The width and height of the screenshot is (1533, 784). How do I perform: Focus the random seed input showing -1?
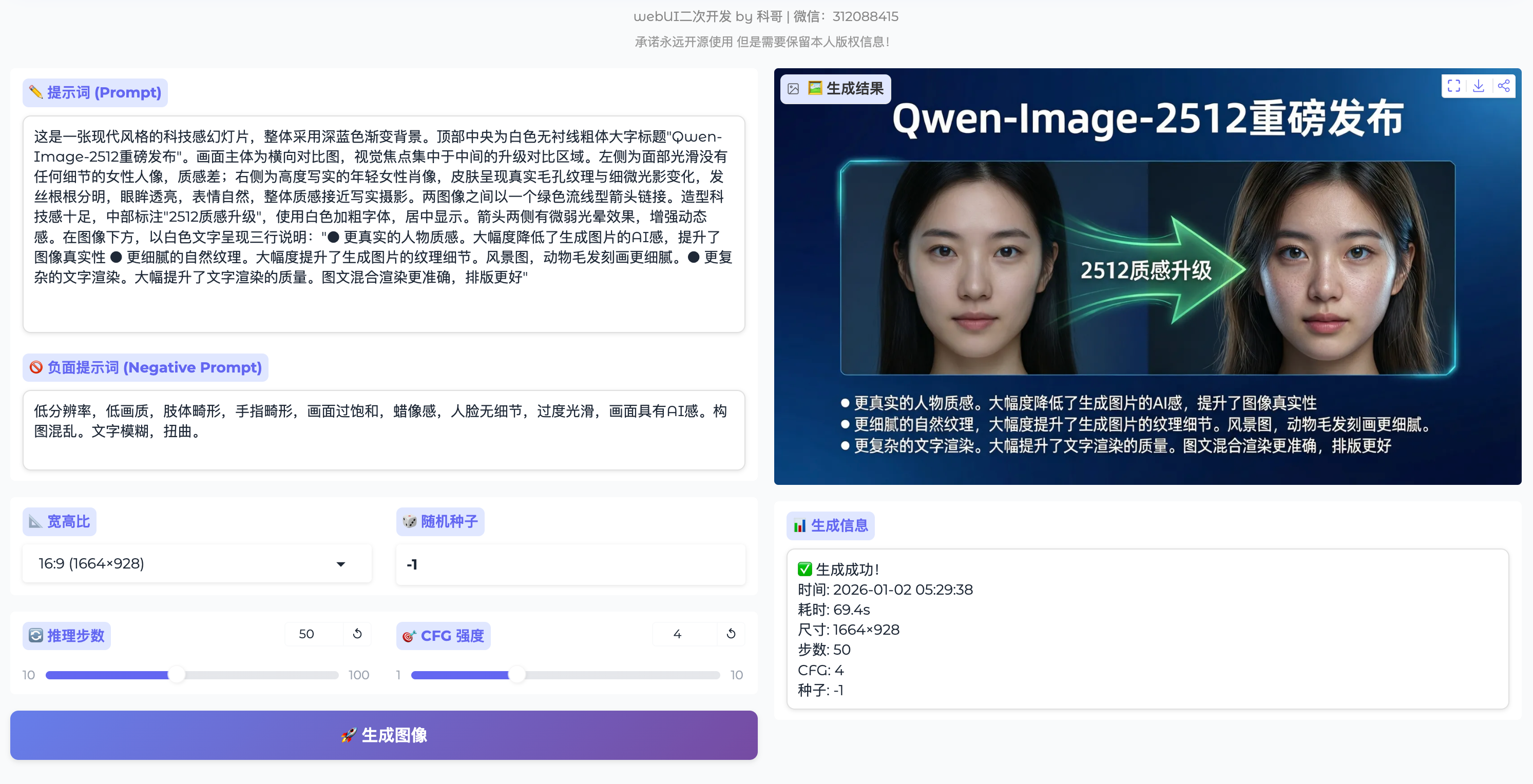pos(570,564)
